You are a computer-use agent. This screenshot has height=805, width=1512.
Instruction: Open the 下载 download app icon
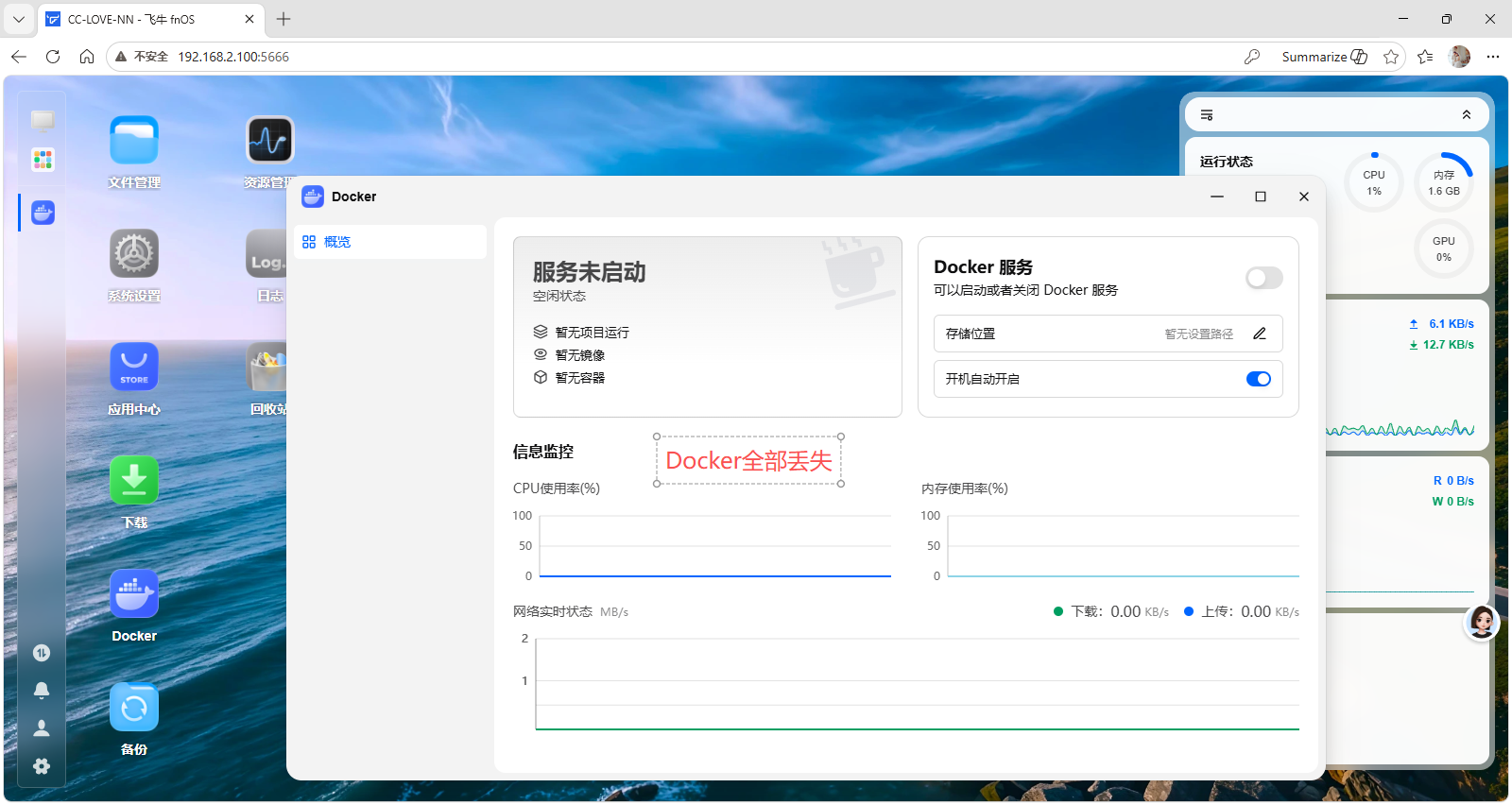[134, 481]
